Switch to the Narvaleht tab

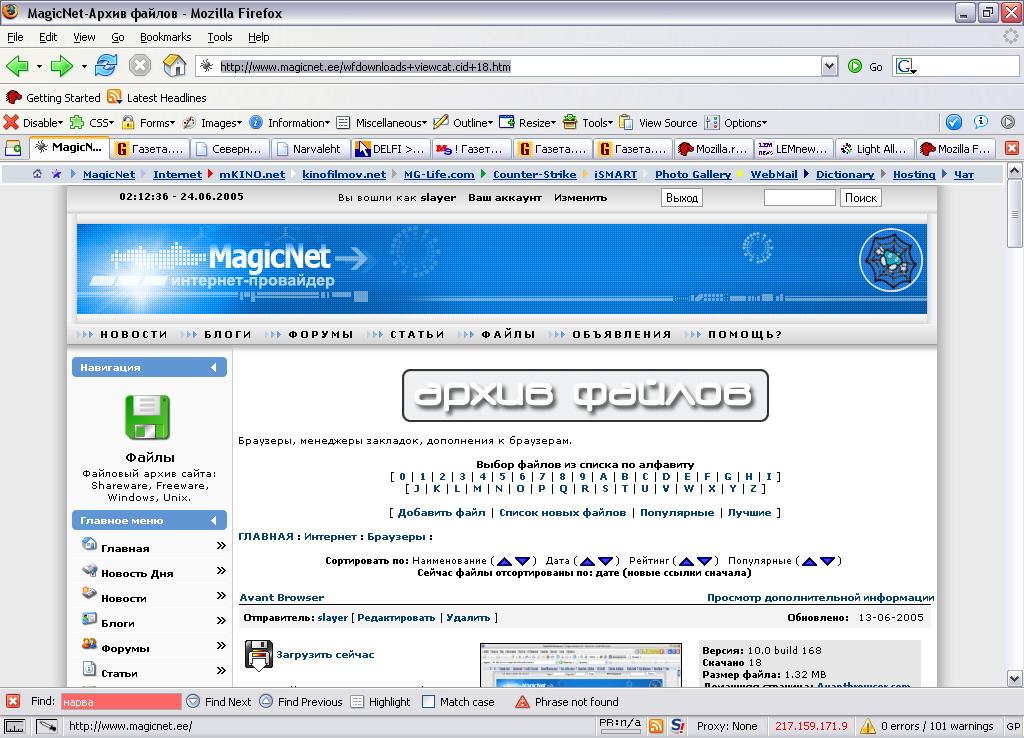(310, 149)
